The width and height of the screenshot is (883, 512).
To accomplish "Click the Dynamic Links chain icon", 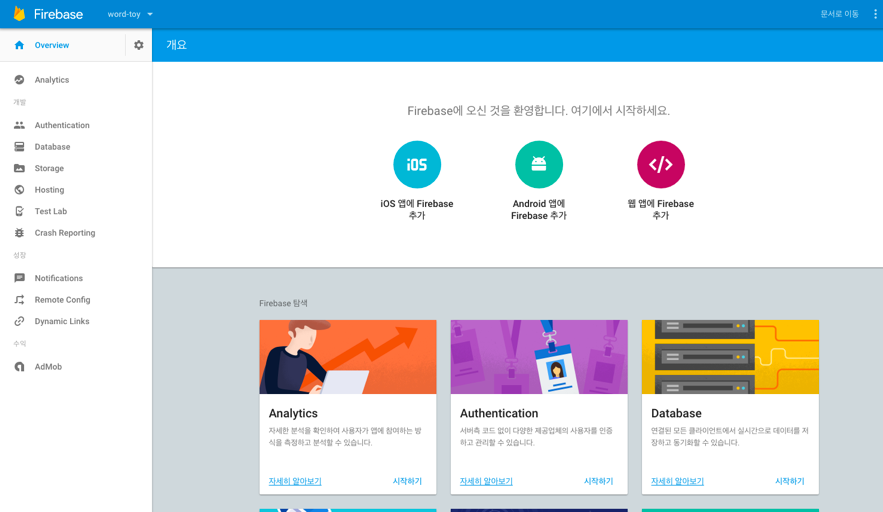I will pyautogui.click(x=19, y=321).
